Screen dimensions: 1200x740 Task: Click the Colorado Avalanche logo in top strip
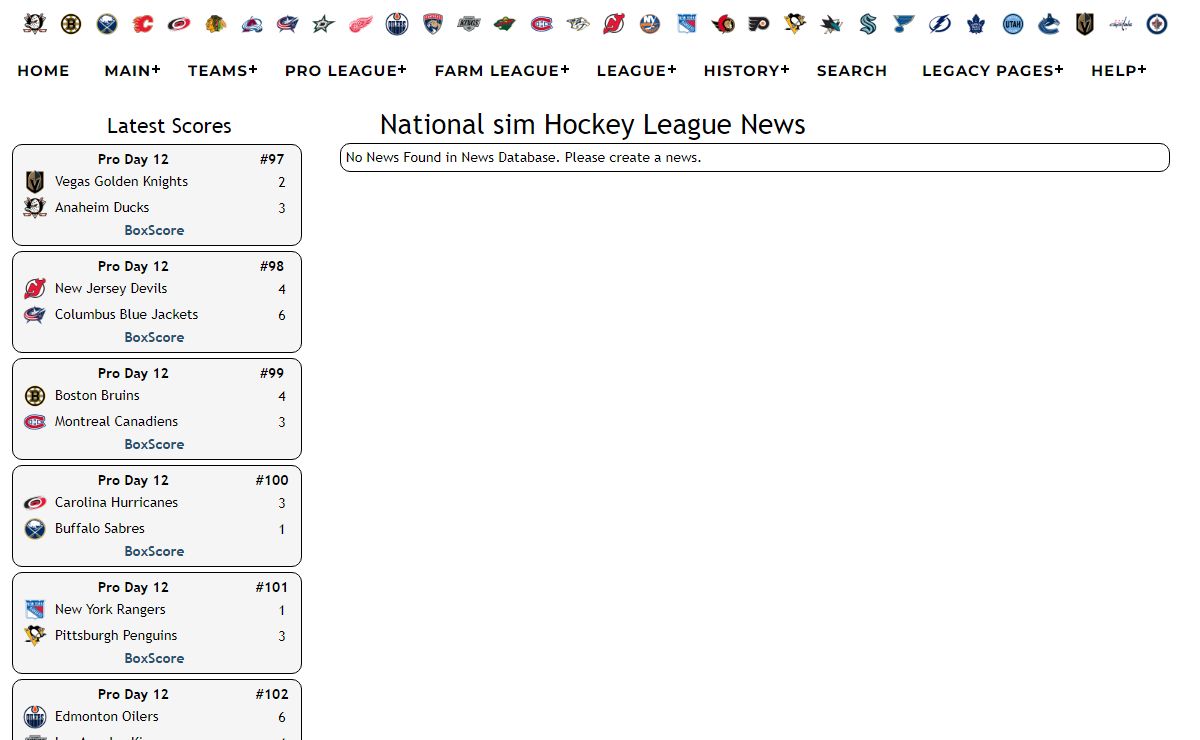252,24
